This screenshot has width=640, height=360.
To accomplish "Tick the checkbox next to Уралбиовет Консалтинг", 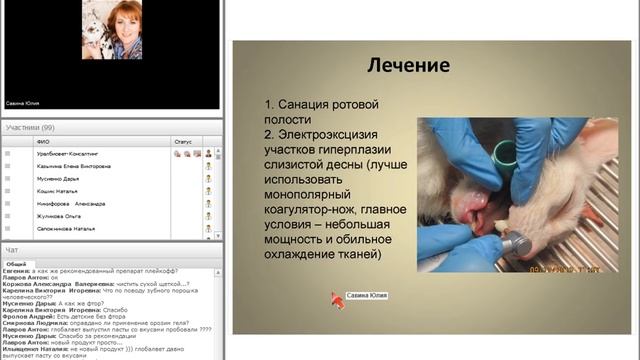I will (7, 153).
